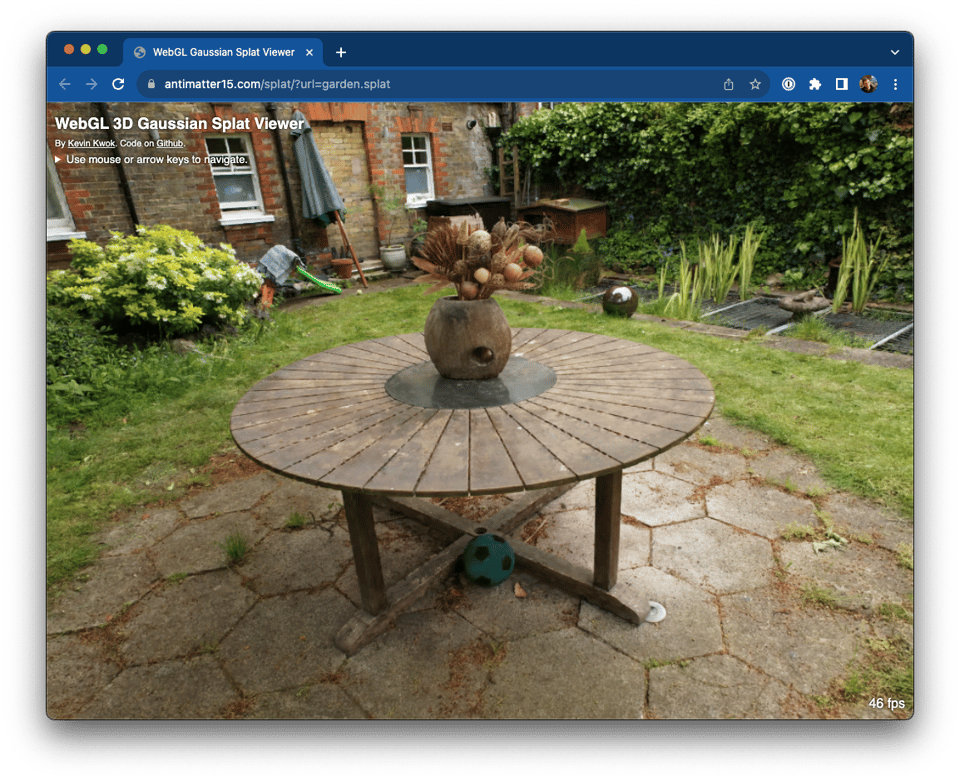Open the page share menu

pyautogui.click(x=728, y=84)
